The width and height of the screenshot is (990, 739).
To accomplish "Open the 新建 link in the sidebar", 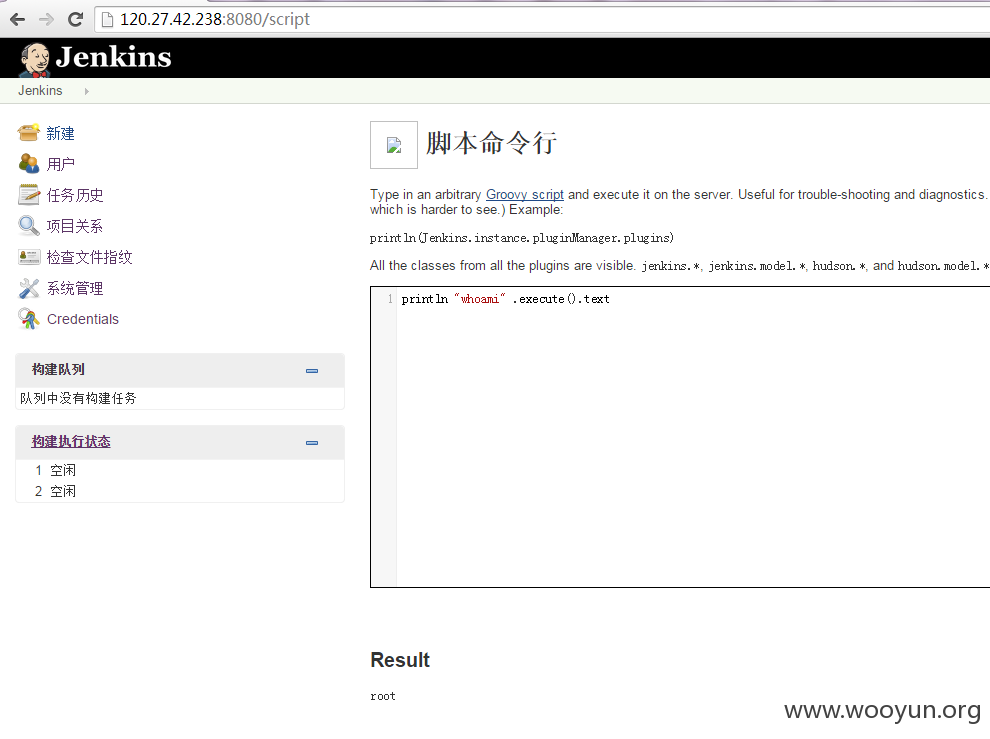I will tap(61, 133).
